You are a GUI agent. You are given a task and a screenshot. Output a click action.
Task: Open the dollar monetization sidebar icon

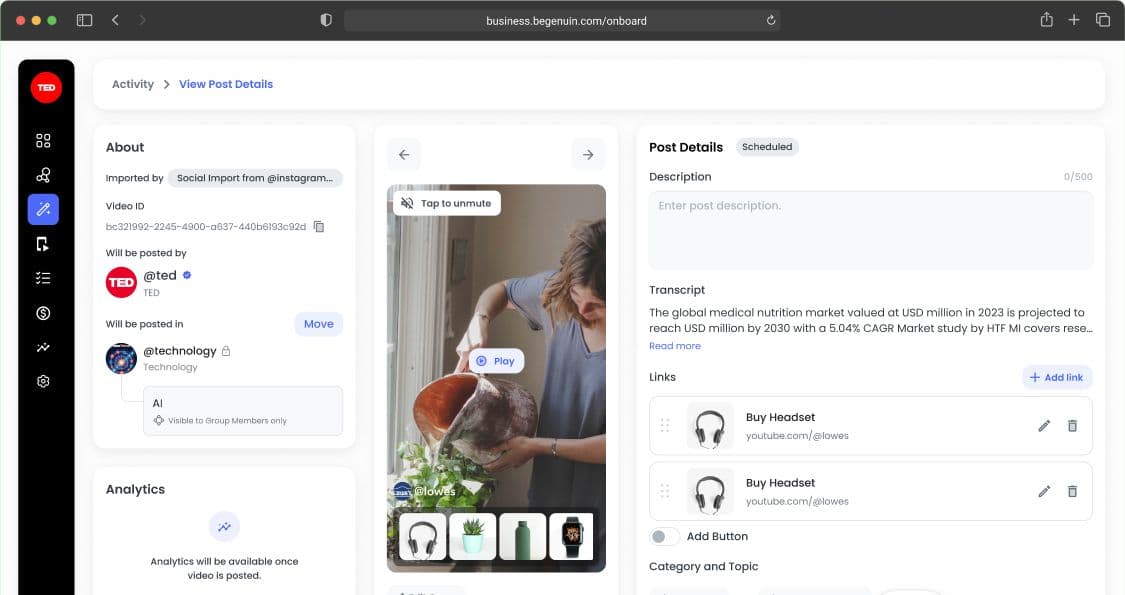click(43, 313)
